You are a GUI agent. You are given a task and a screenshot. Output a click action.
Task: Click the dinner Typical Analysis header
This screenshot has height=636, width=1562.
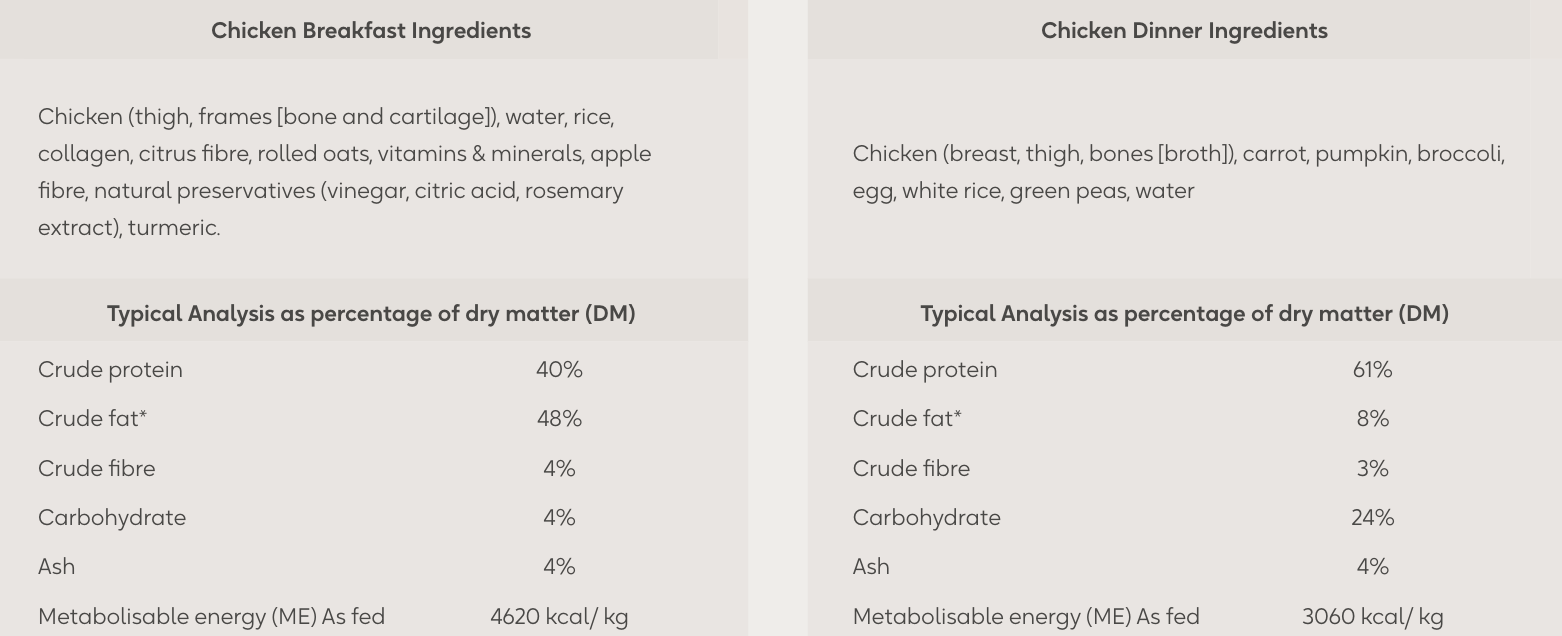(1184, 313)
